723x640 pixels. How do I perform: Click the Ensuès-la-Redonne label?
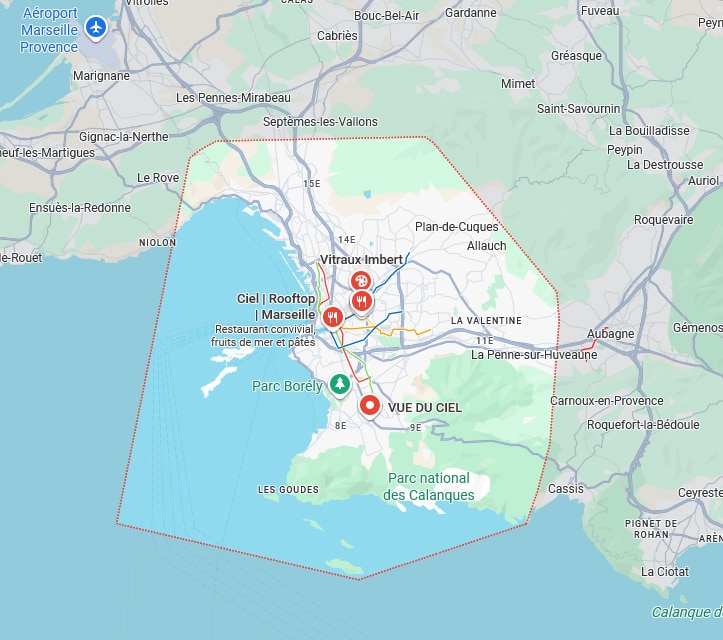coord(80,208)
